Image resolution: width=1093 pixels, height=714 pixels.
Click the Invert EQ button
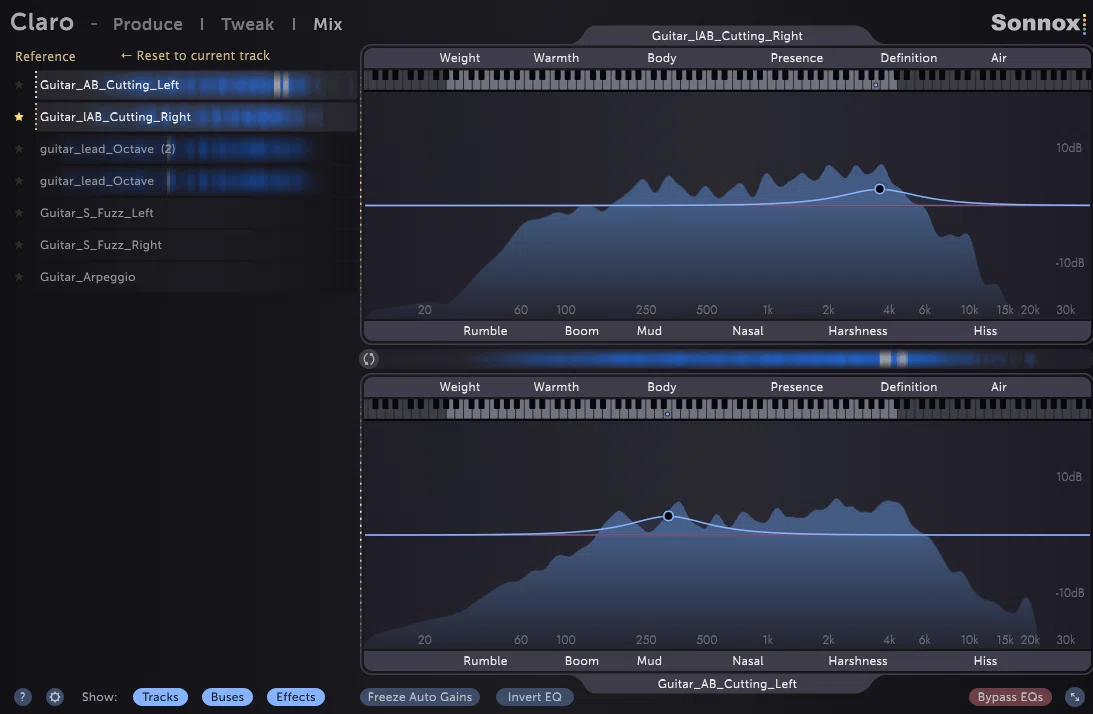[x=535, y=697]
